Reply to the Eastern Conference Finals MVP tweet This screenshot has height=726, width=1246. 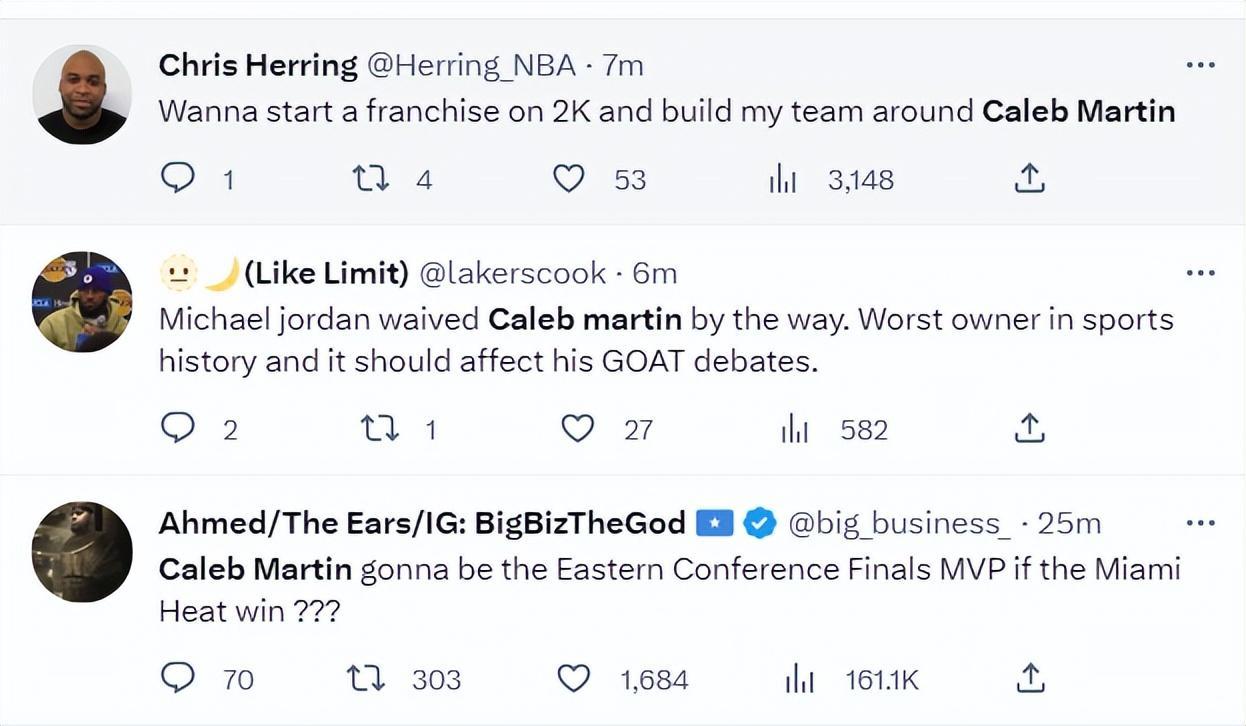click(178, 679)
